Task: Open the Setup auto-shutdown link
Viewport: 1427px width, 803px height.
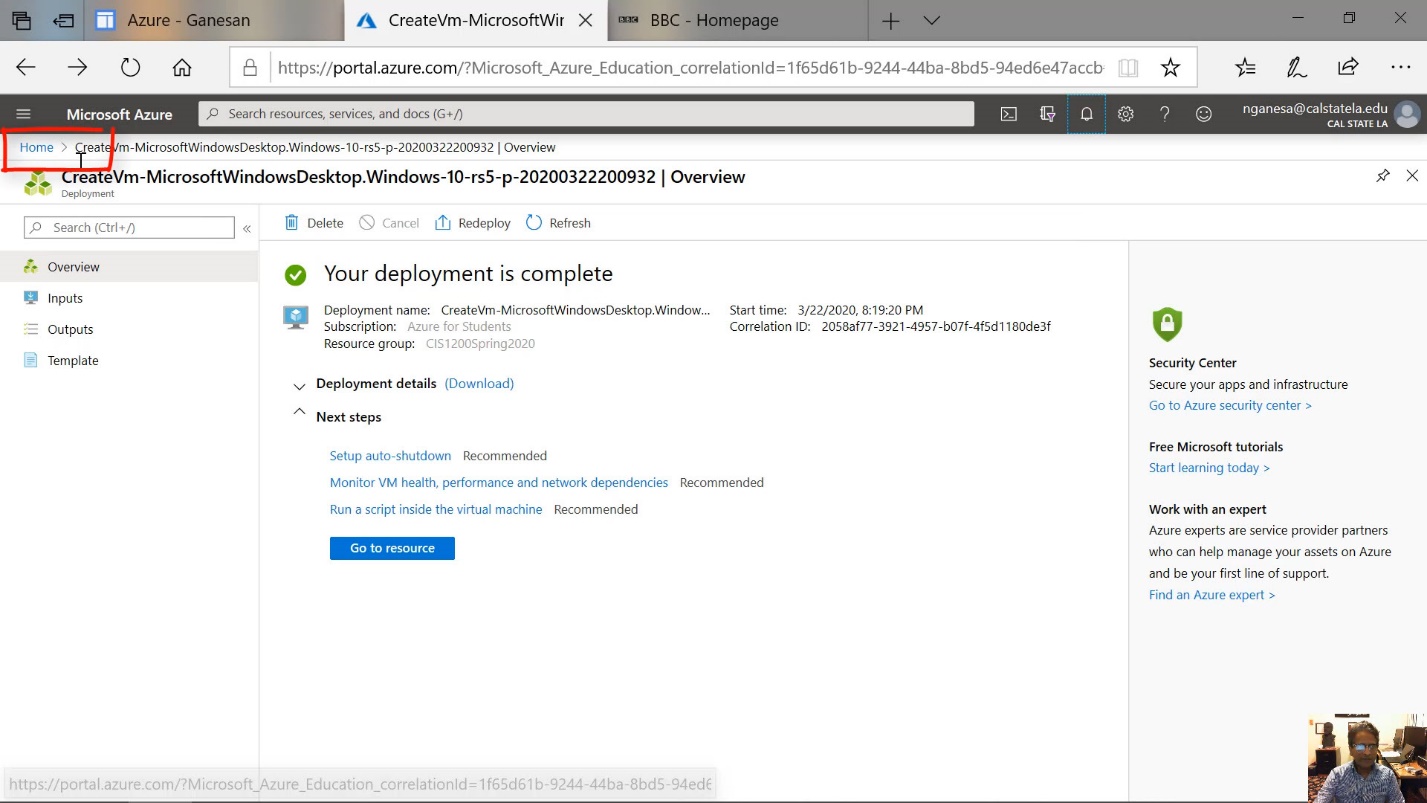Action: 390,456
